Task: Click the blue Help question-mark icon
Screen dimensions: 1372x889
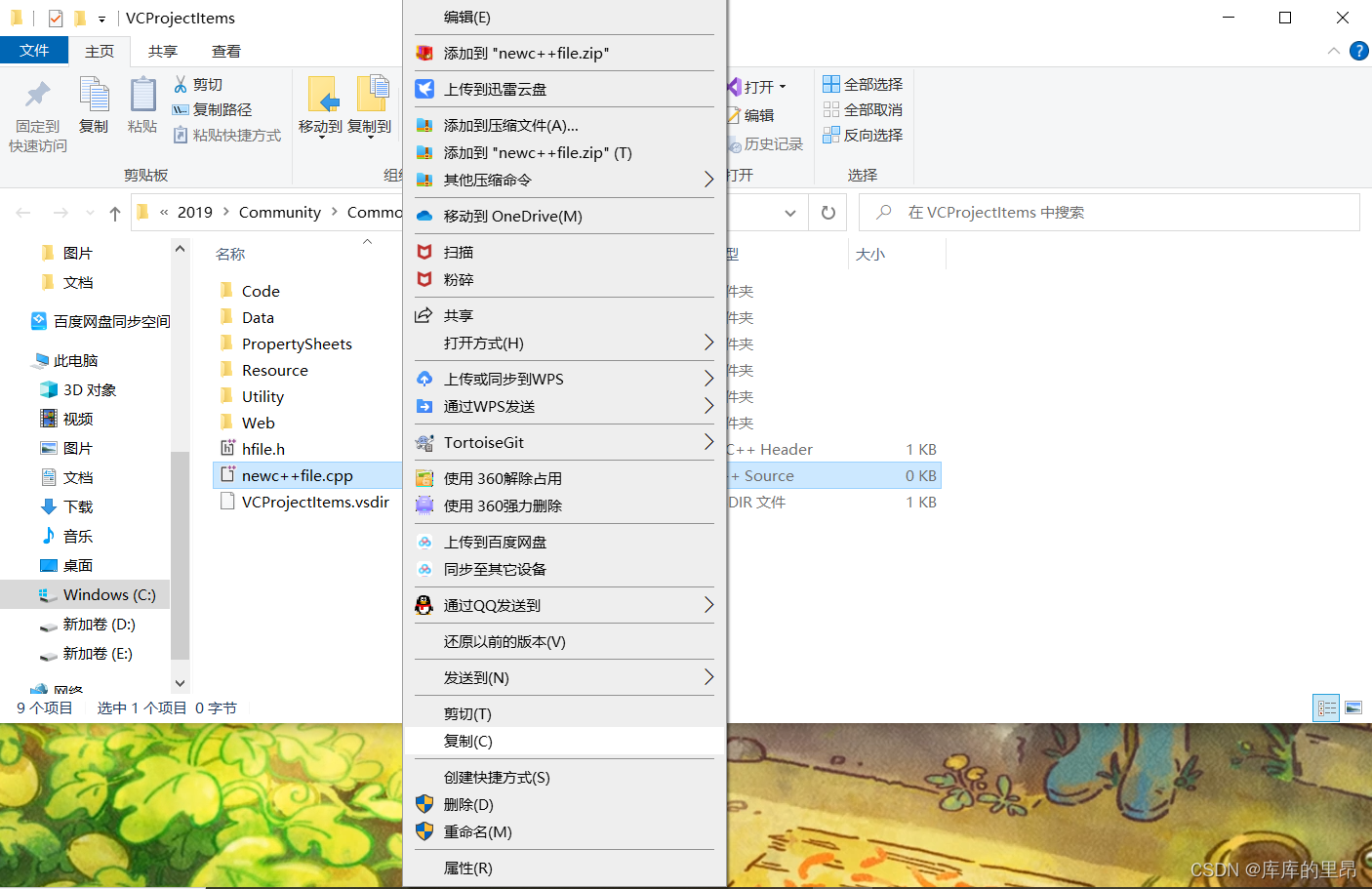Action: 1359,51
